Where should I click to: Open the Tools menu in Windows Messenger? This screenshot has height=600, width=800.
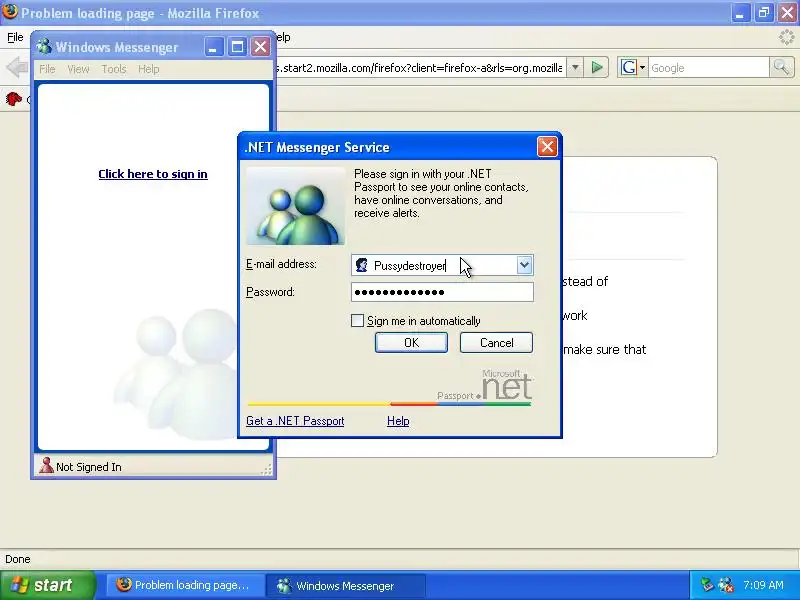point(113,69)
